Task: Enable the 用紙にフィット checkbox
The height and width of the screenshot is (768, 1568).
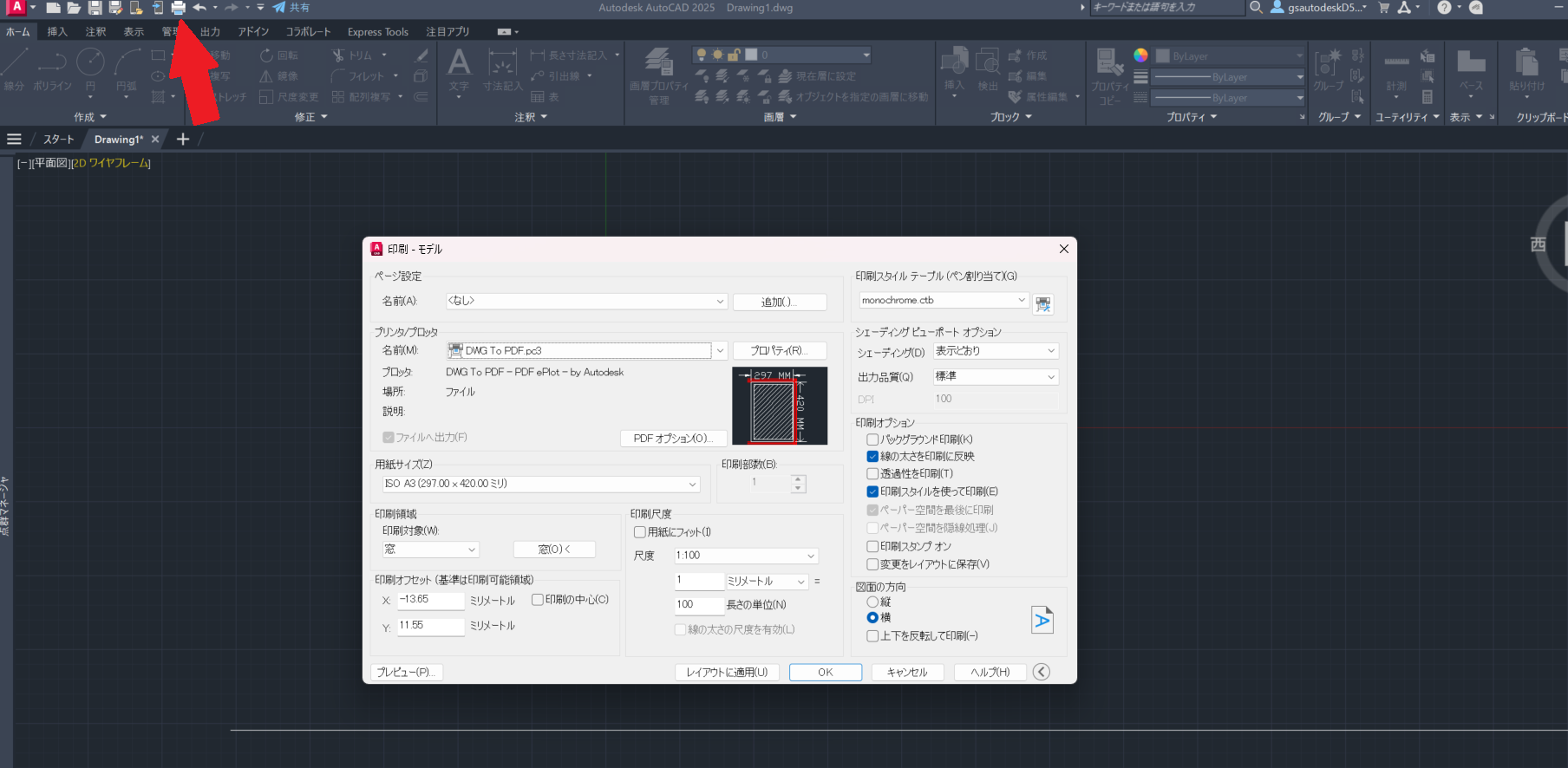Action: [x=640, y=532]
